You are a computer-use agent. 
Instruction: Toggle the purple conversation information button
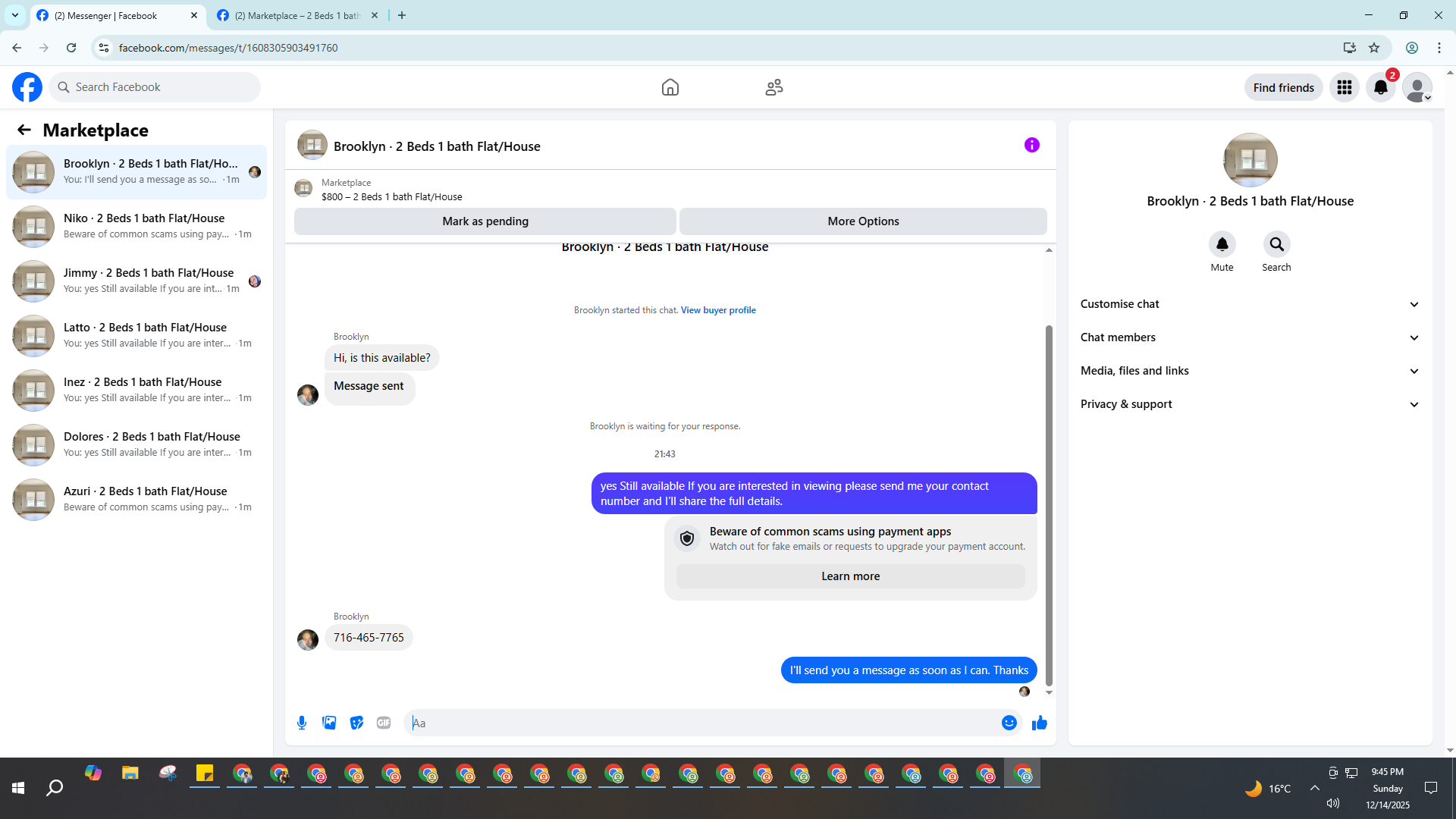click(1031, 145)
